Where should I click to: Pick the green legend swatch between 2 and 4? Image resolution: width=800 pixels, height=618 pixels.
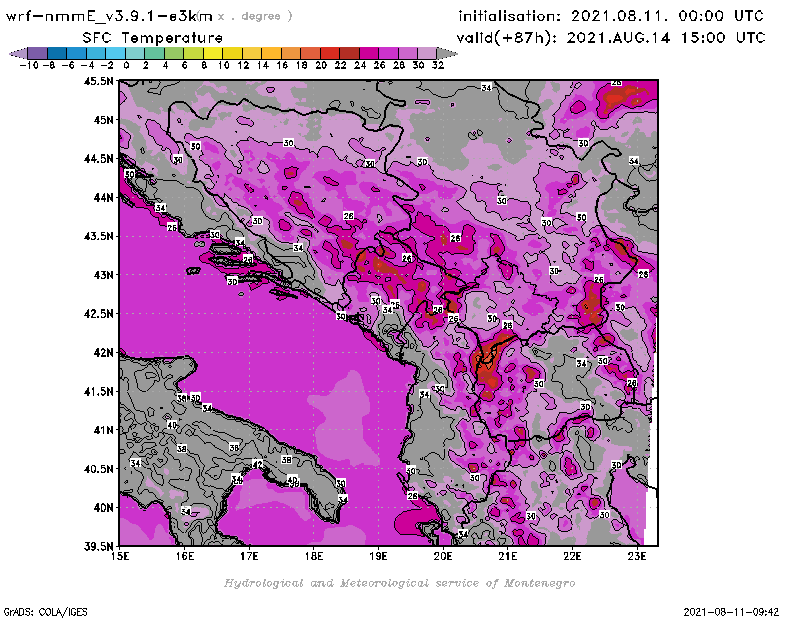point(154,54)
